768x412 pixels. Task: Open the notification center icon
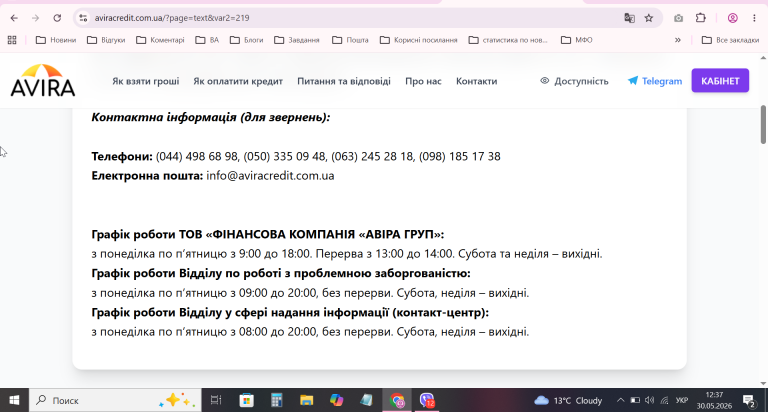(x=749, y=401)
